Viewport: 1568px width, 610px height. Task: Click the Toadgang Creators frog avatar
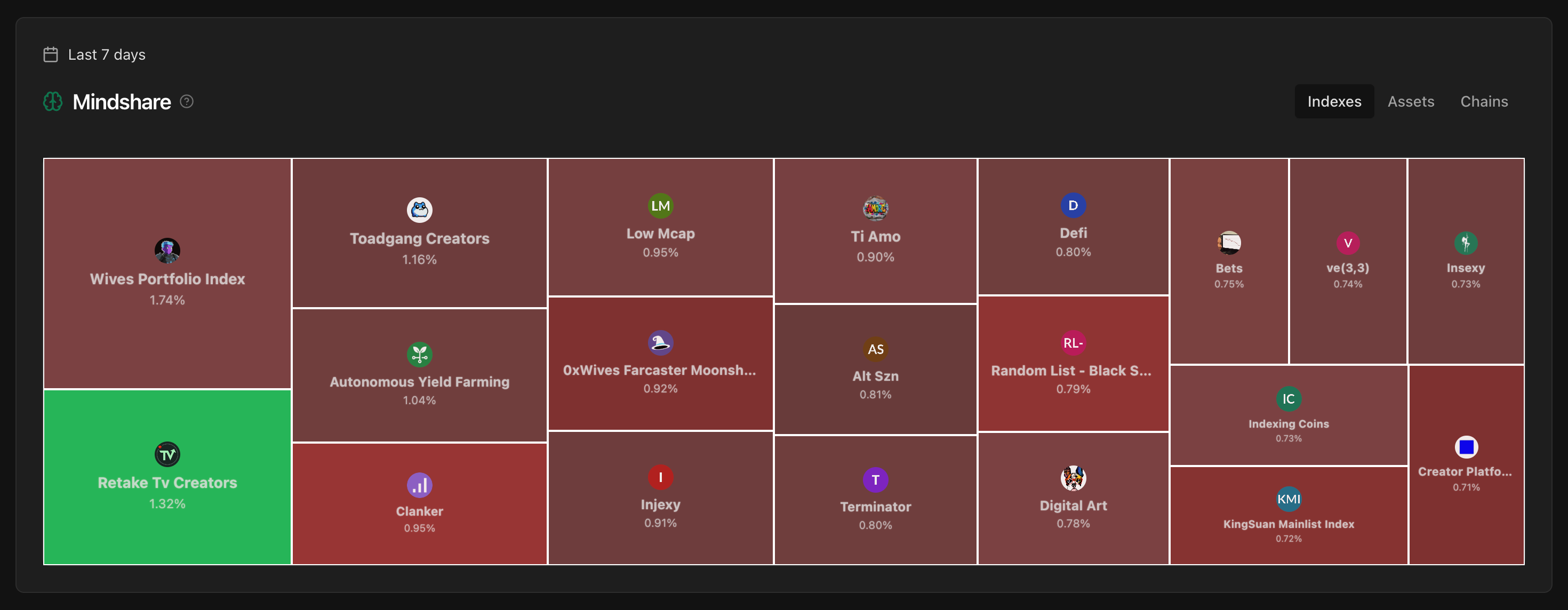tap(419, 210)
